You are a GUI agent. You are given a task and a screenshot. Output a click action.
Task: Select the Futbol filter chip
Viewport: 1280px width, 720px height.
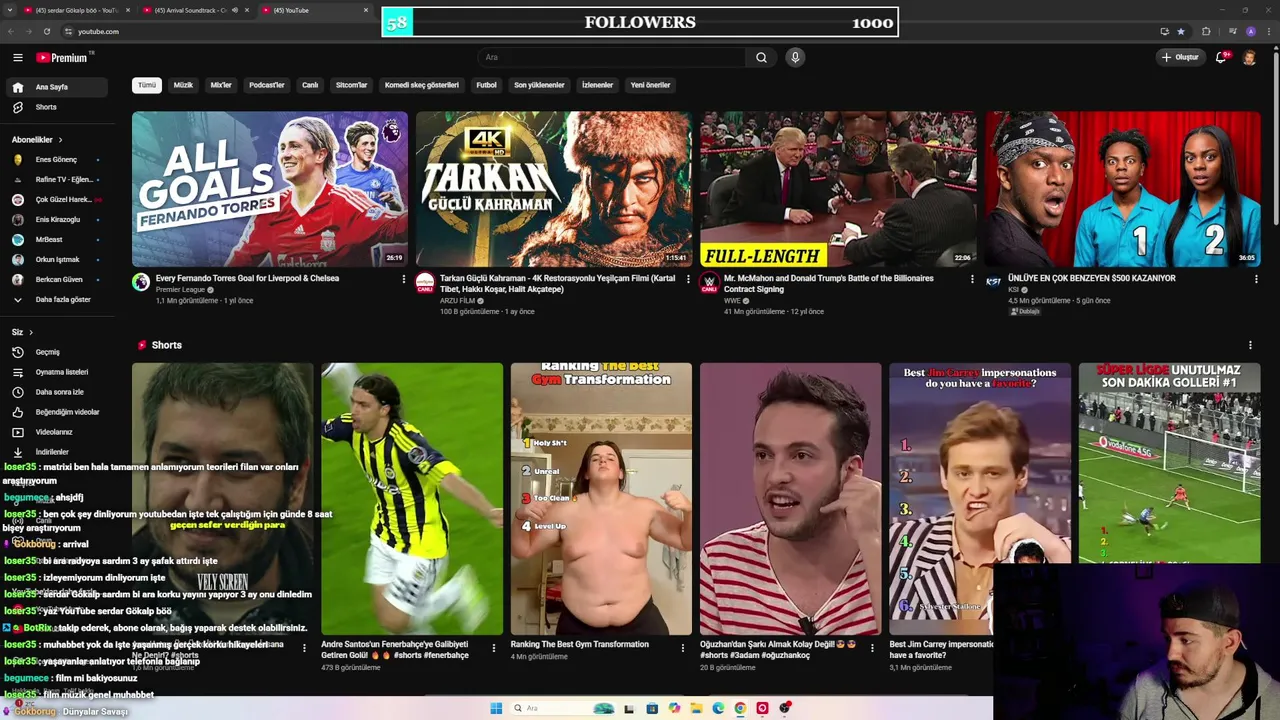(486, 85)
